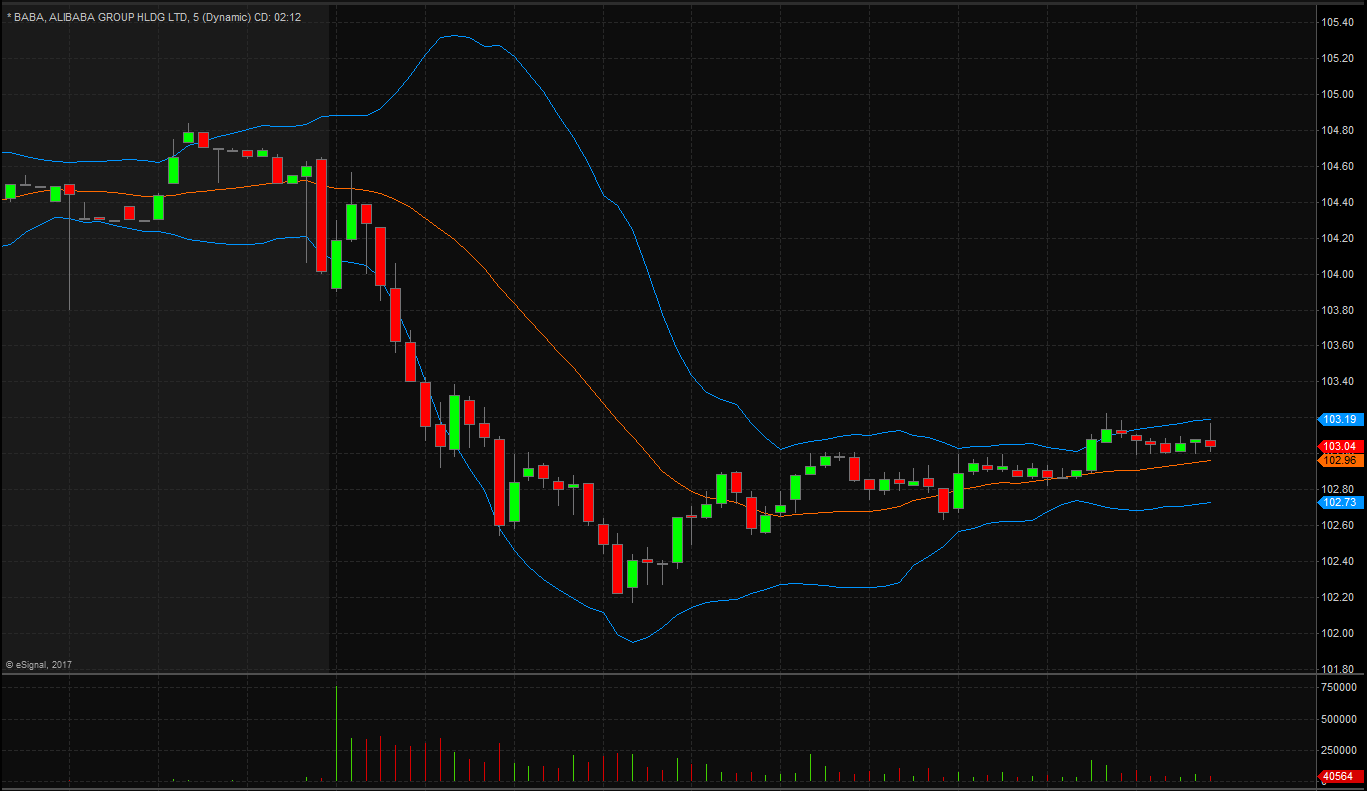This screenshot has width=1367, height=791.
Task: Select the red 103.04 last price tag
Action: coord(1339,446)
